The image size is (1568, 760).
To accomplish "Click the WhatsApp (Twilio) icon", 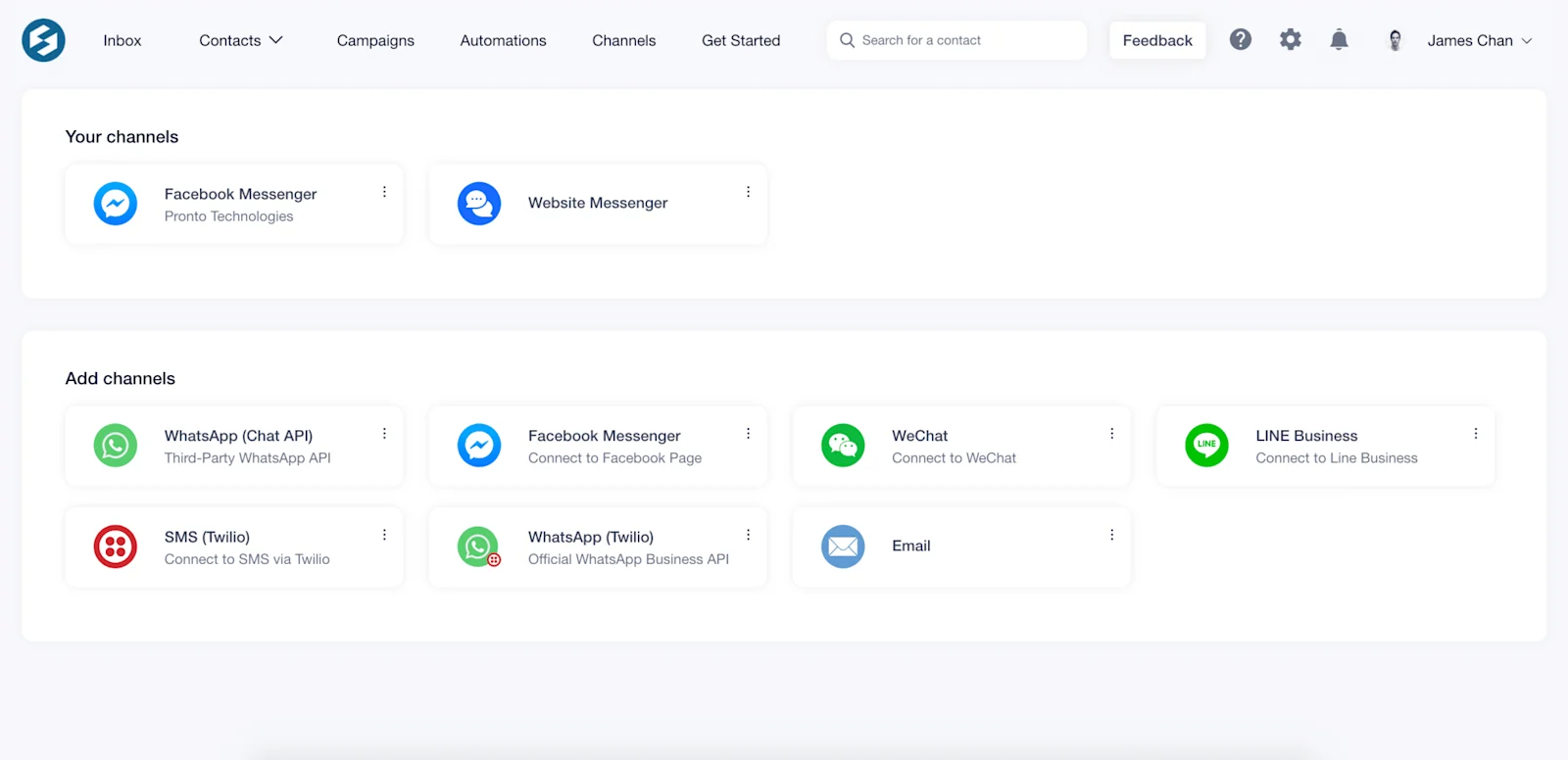I will pos(479,546).
